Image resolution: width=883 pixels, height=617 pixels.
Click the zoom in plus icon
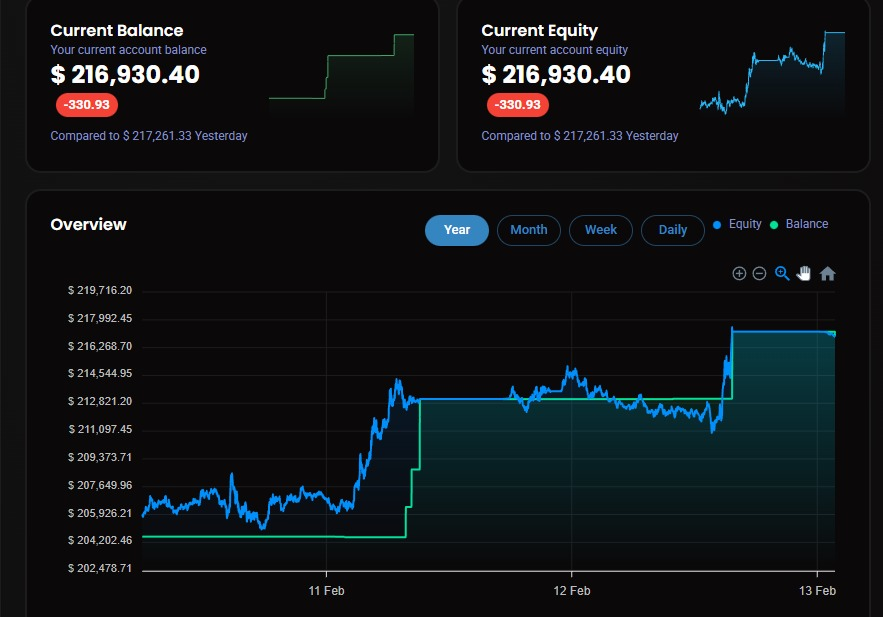point(739,274)
